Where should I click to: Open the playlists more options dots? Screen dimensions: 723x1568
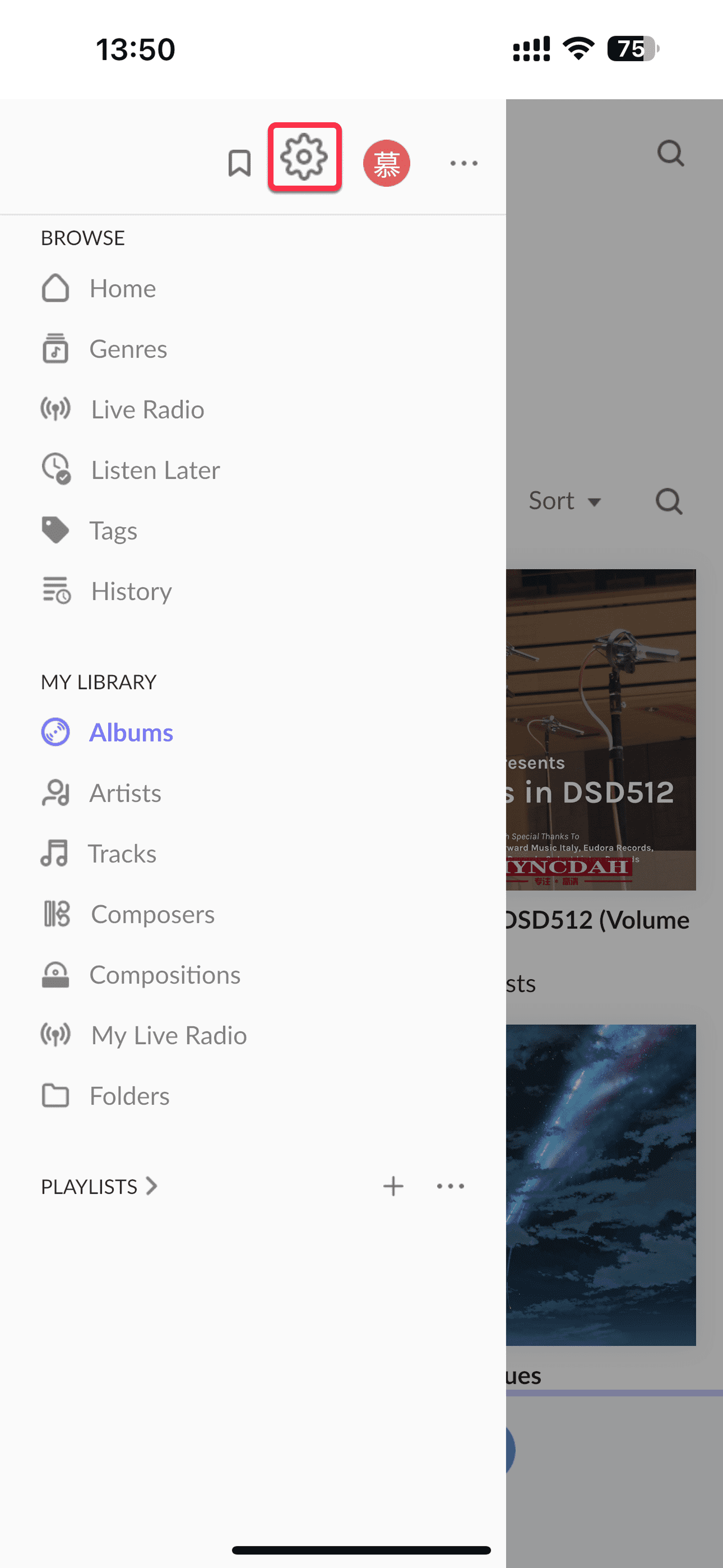tap(451, 1186)
